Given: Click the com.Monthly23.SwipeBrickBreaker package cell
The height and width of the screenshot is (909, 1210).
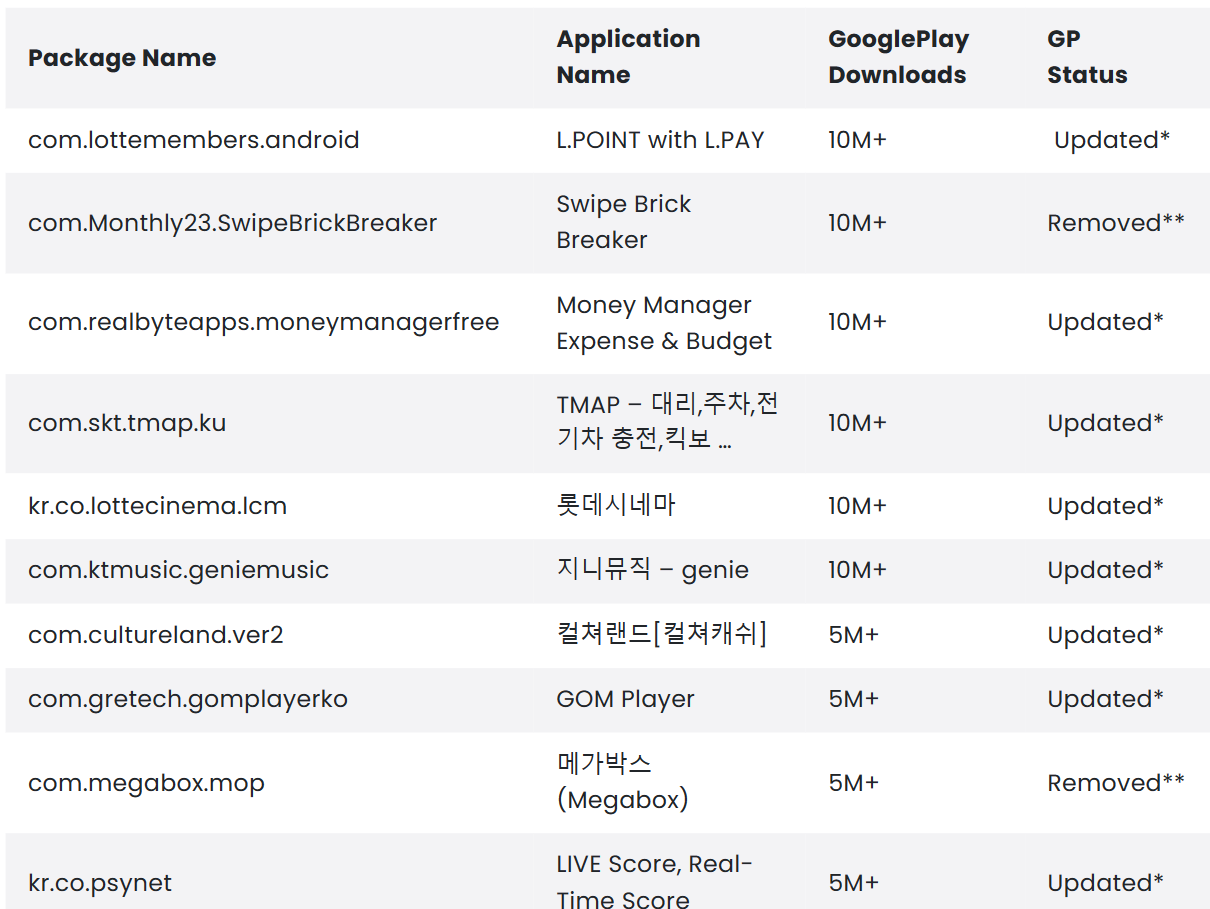Looking at the screenshot, I should 232,223.
